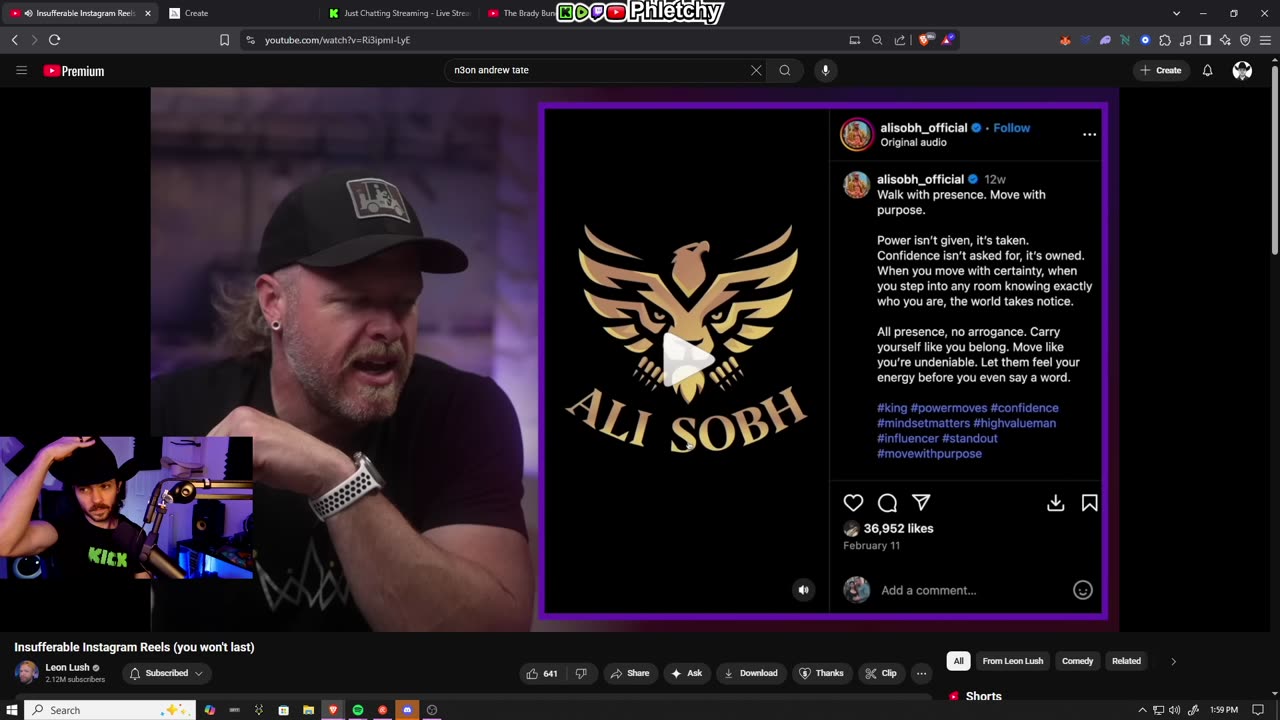Open Brave VPN shield icon
The width and height of the screenshot is (1280, 720).
(x=1245, y=40)
